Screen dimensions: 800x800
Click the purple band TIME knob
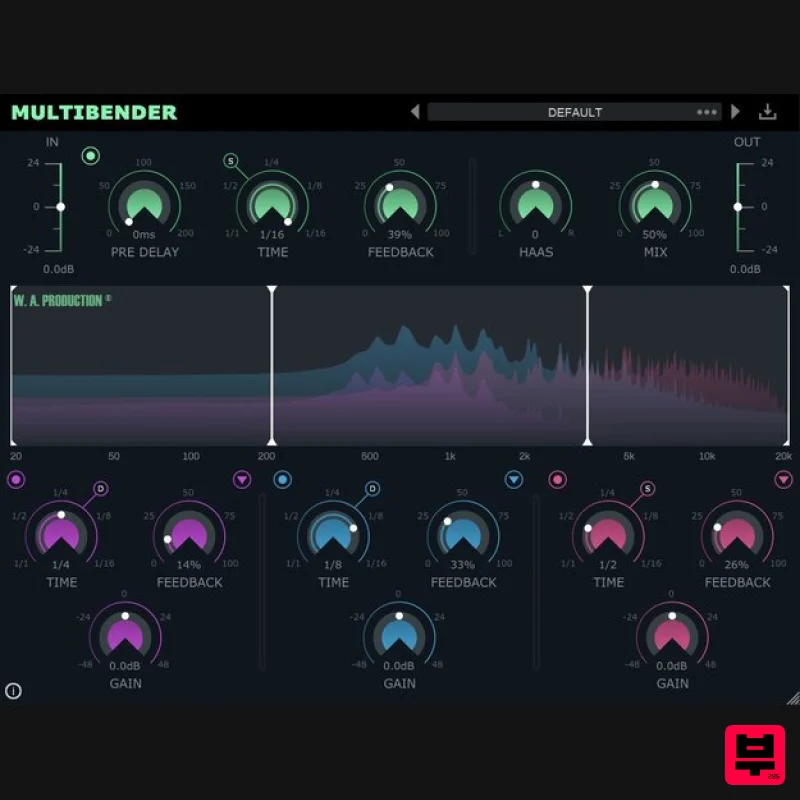(61, 535)
